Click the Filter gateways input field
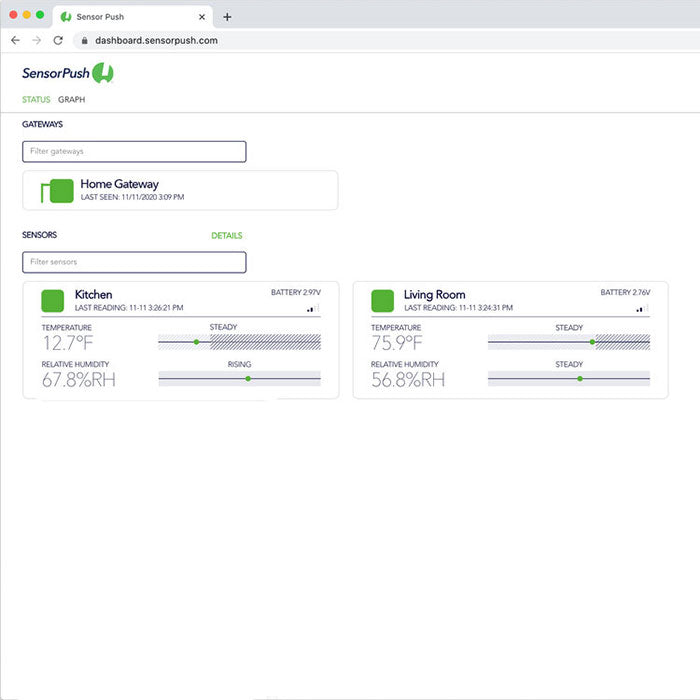Screen dimensions: 700x700 pos(134,151)
